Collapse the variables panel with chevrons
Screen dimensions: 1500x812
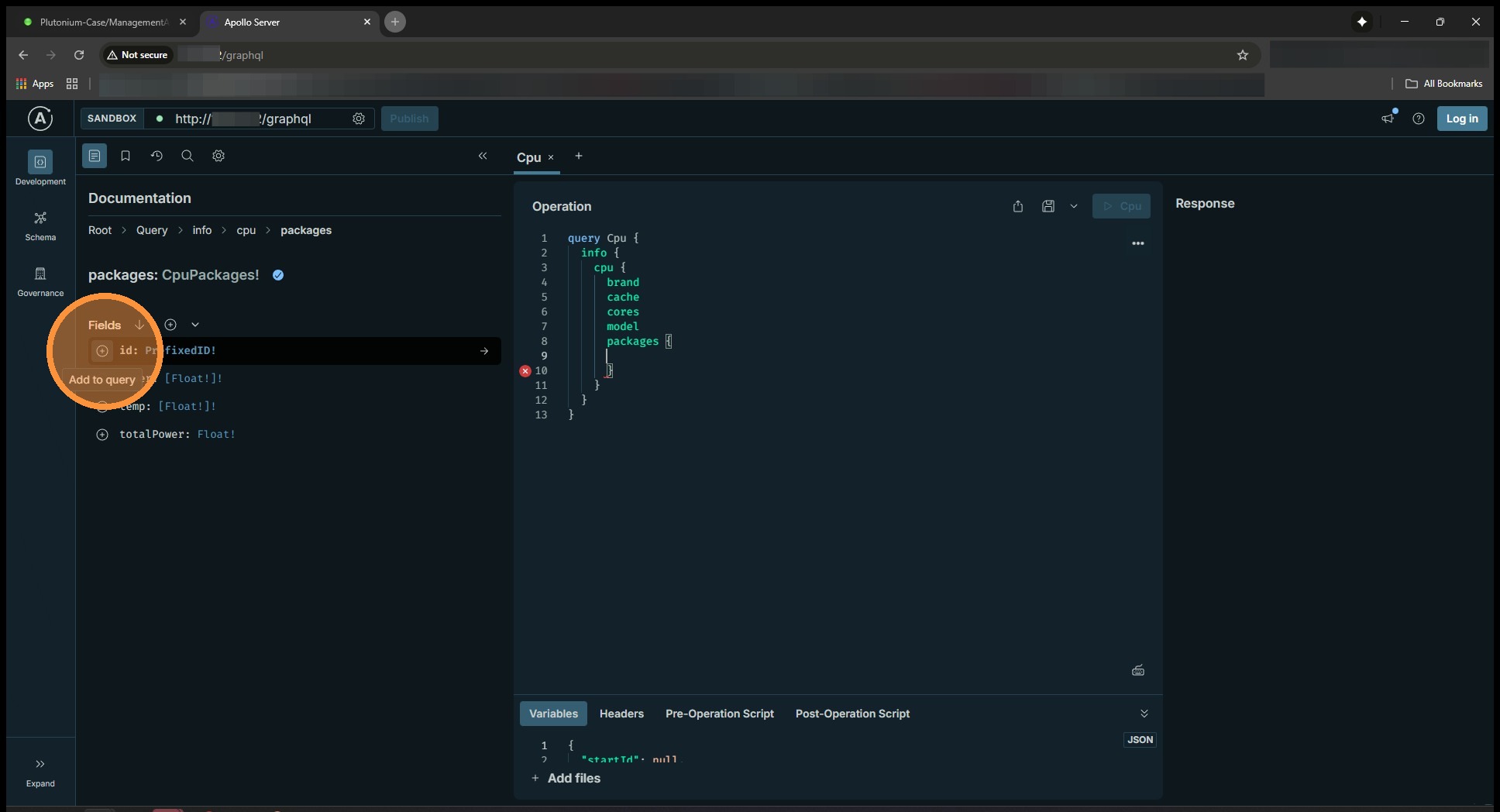point(1144,714)
